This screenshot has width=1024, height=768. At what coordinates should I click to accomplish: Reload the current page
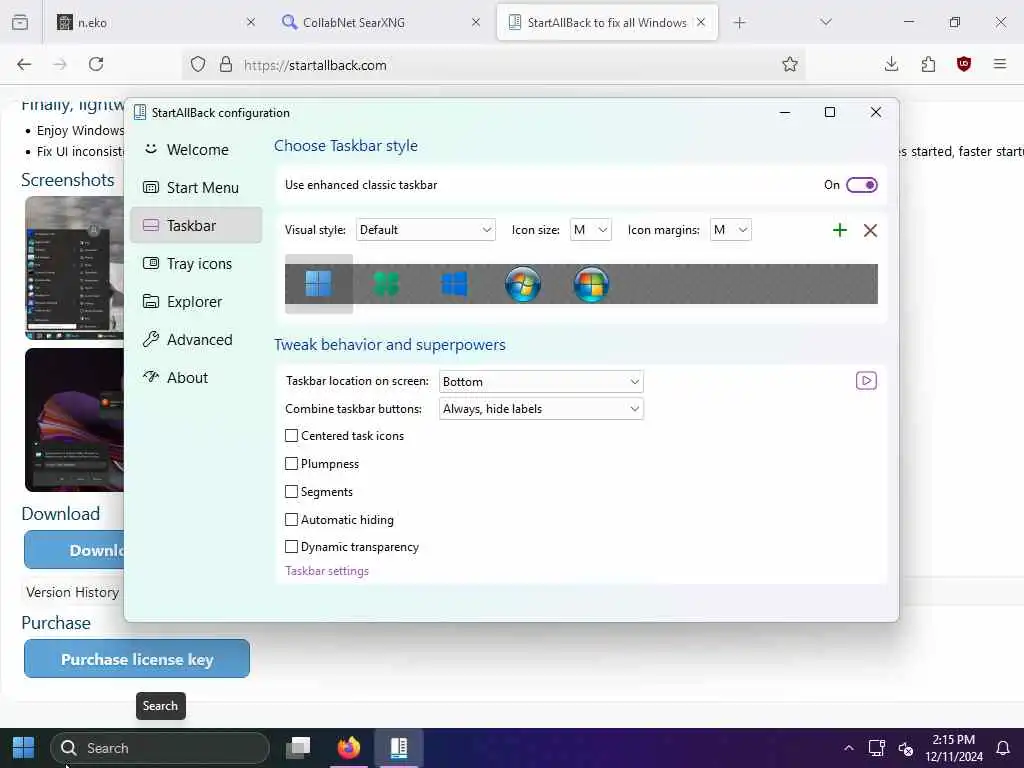pyautogui.click(x=96, y=64)
